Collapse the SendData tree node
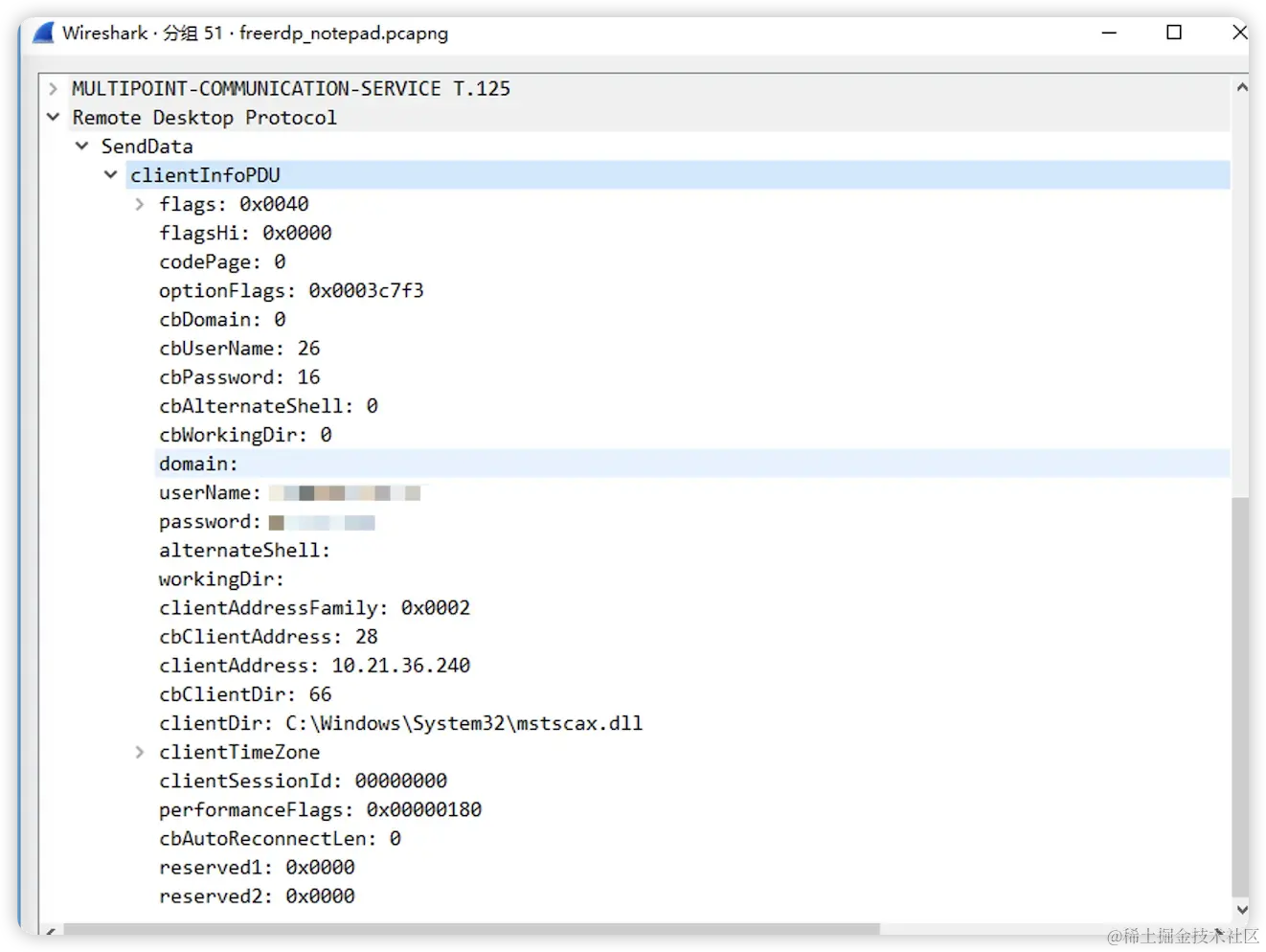 pyautogui.click(x=82, y=146)
